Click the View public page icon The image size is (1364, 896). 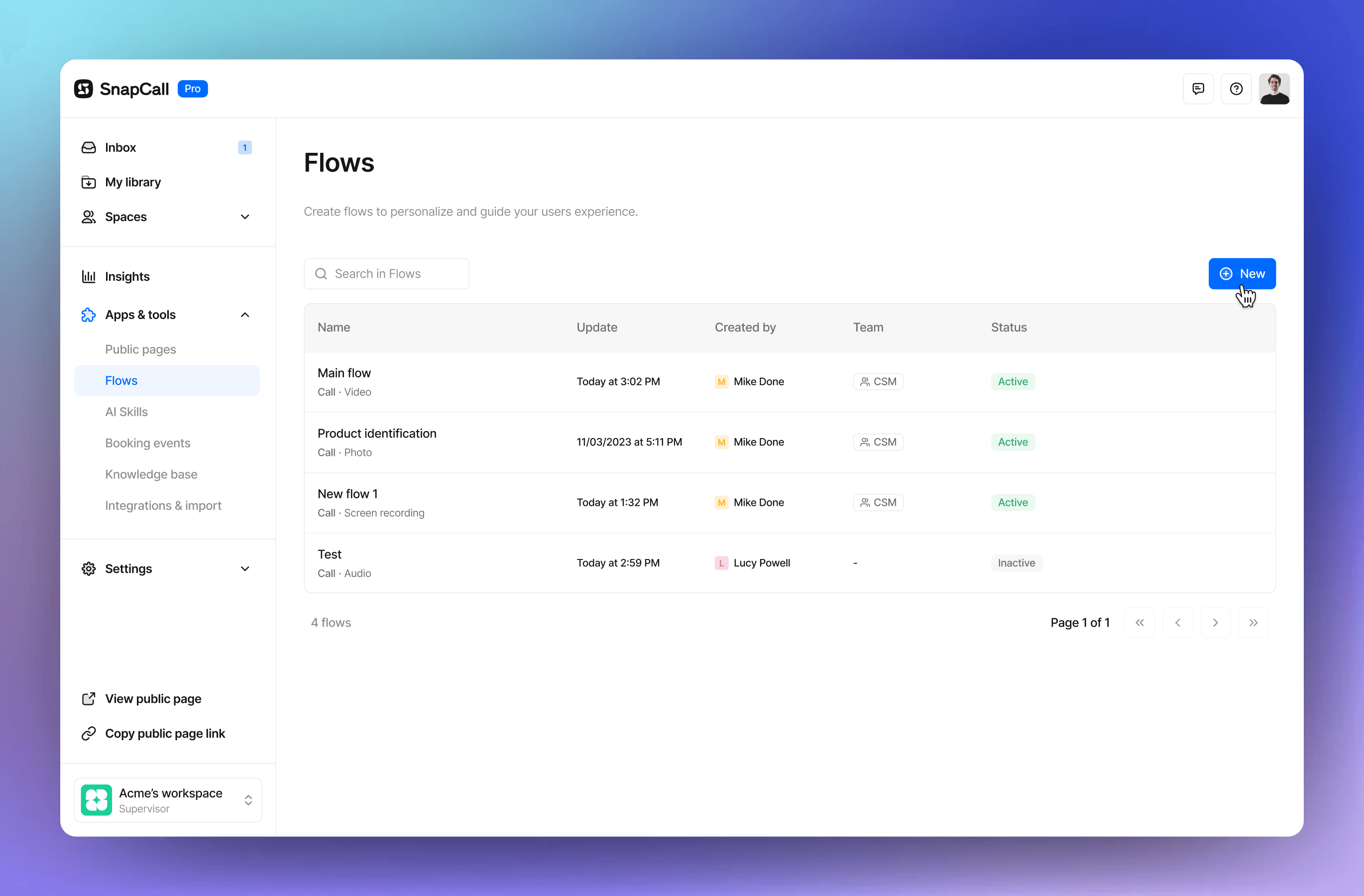click(x=88, y=698)
